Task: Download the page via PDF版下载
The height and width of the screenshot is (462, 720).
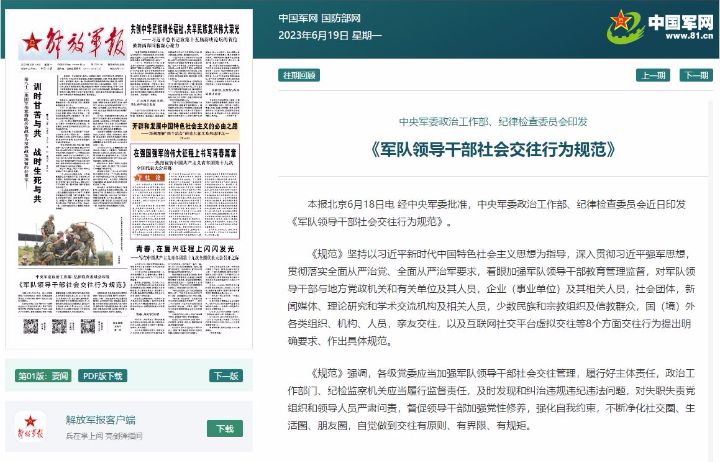Action: point(103,376)
